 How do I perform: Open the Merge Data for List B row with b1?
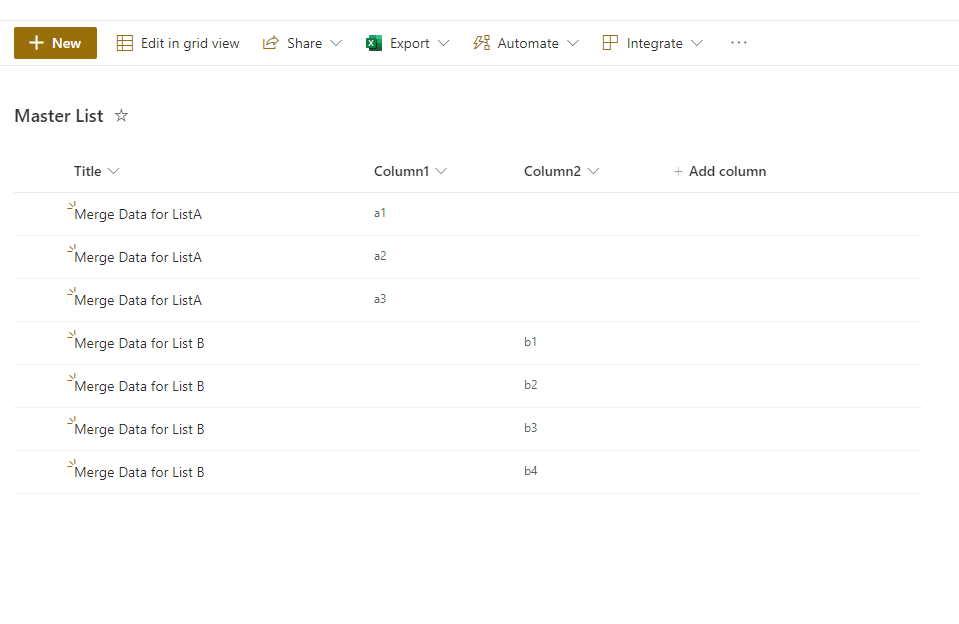pos(139,343)
